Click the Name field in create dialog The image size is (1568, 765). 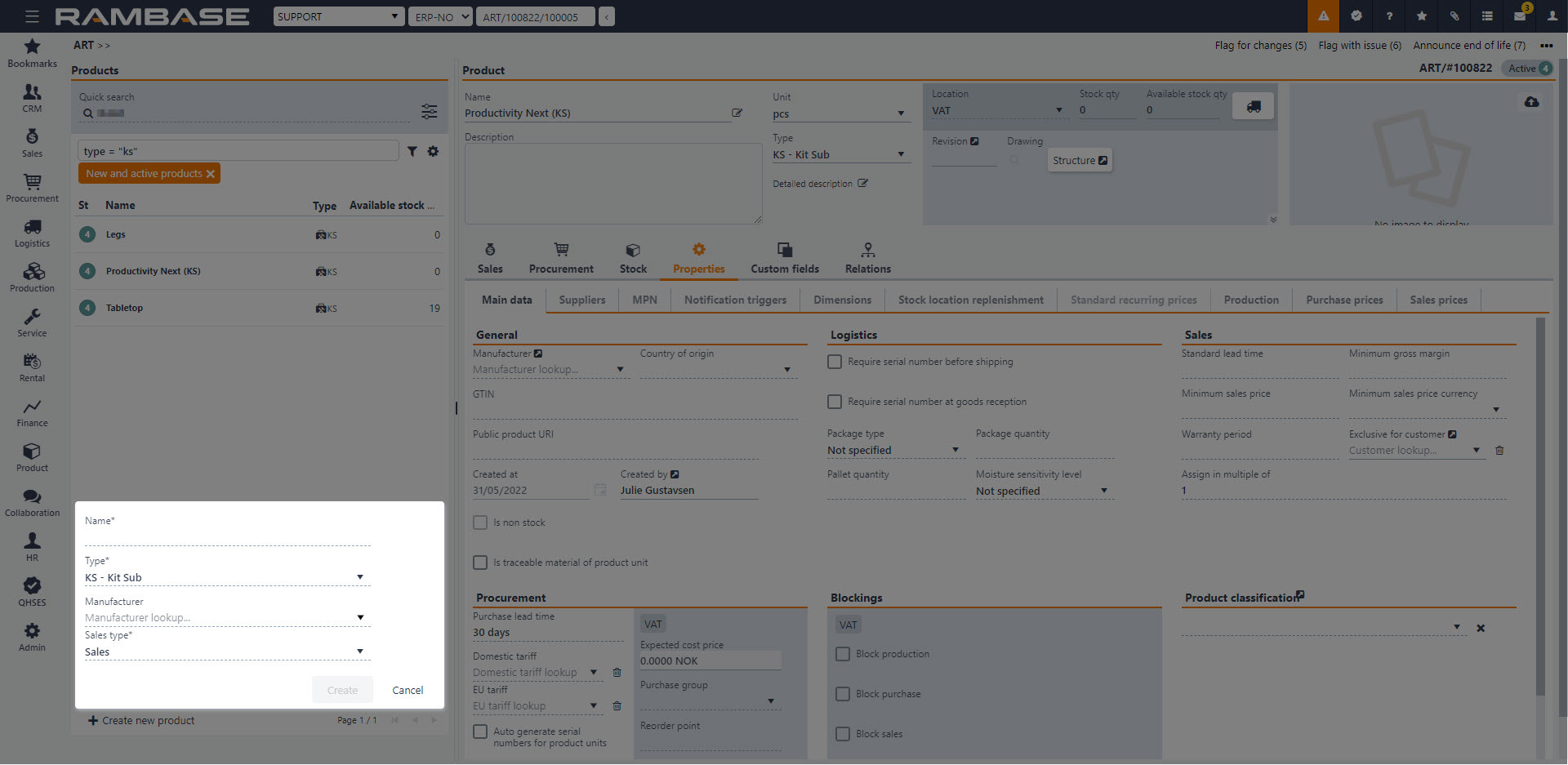coord(227,536)
